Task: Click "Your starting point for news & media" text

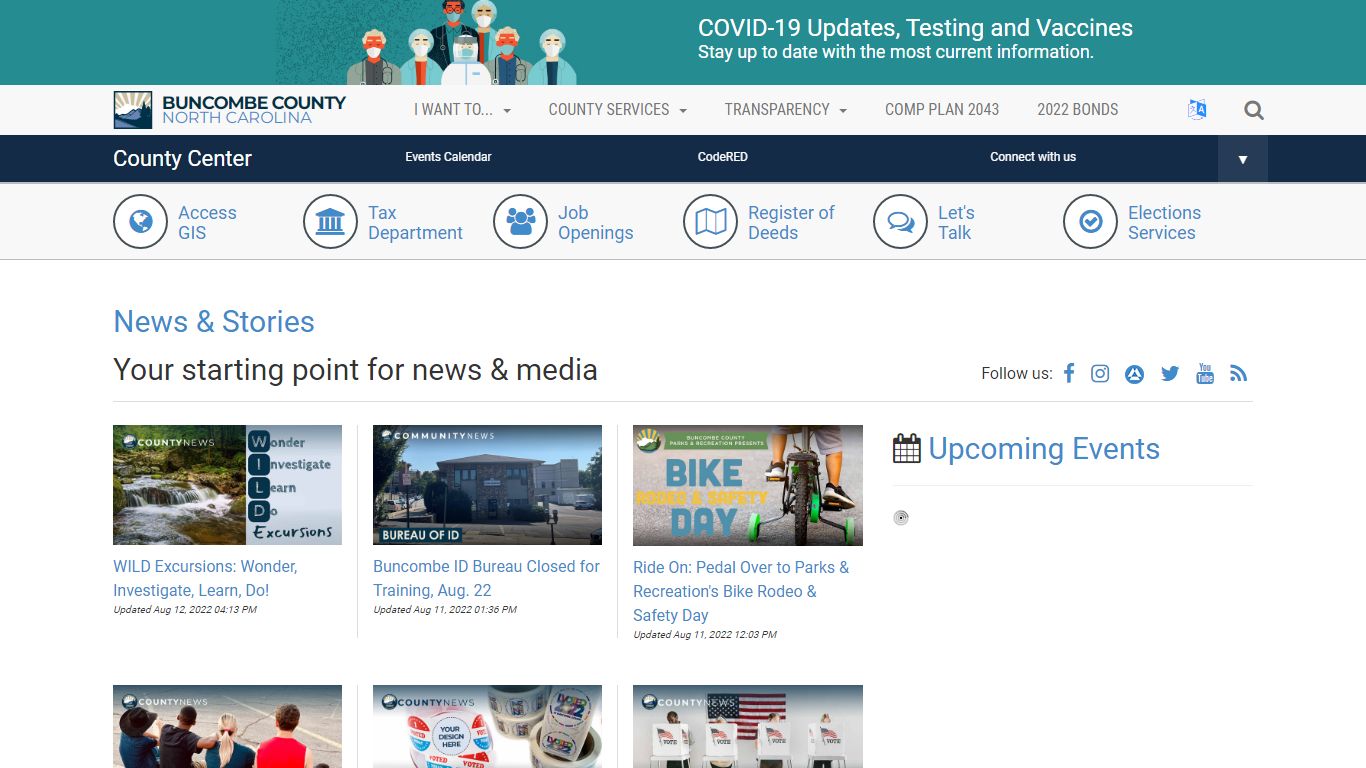Action: (x=355, y=370)
